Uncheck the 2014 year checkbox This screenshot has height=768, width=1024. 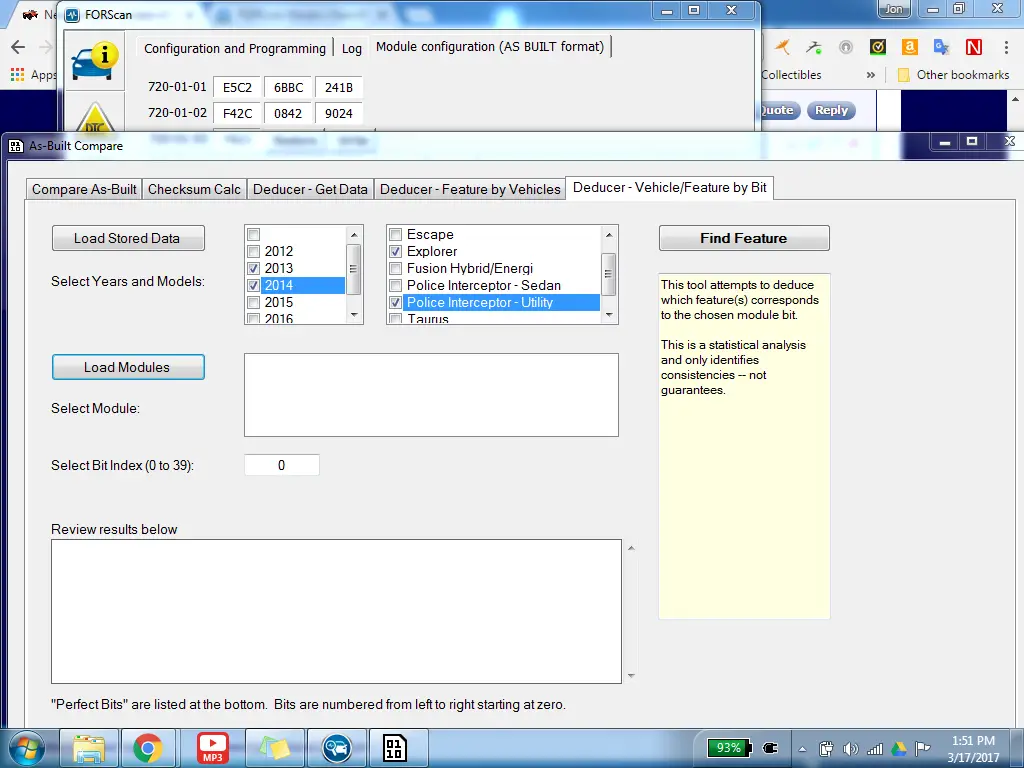(x=253, y=285)
